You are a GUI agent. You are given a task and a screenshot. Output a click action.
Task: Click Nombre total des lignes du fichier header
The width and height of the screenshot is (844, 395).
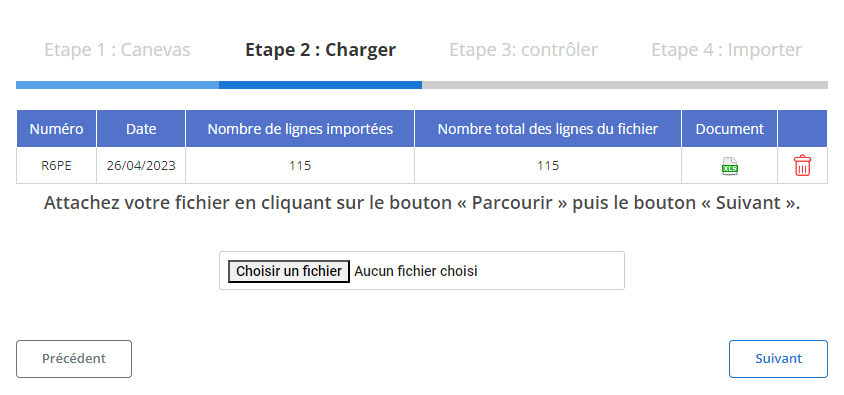click(x=548, y=129)
